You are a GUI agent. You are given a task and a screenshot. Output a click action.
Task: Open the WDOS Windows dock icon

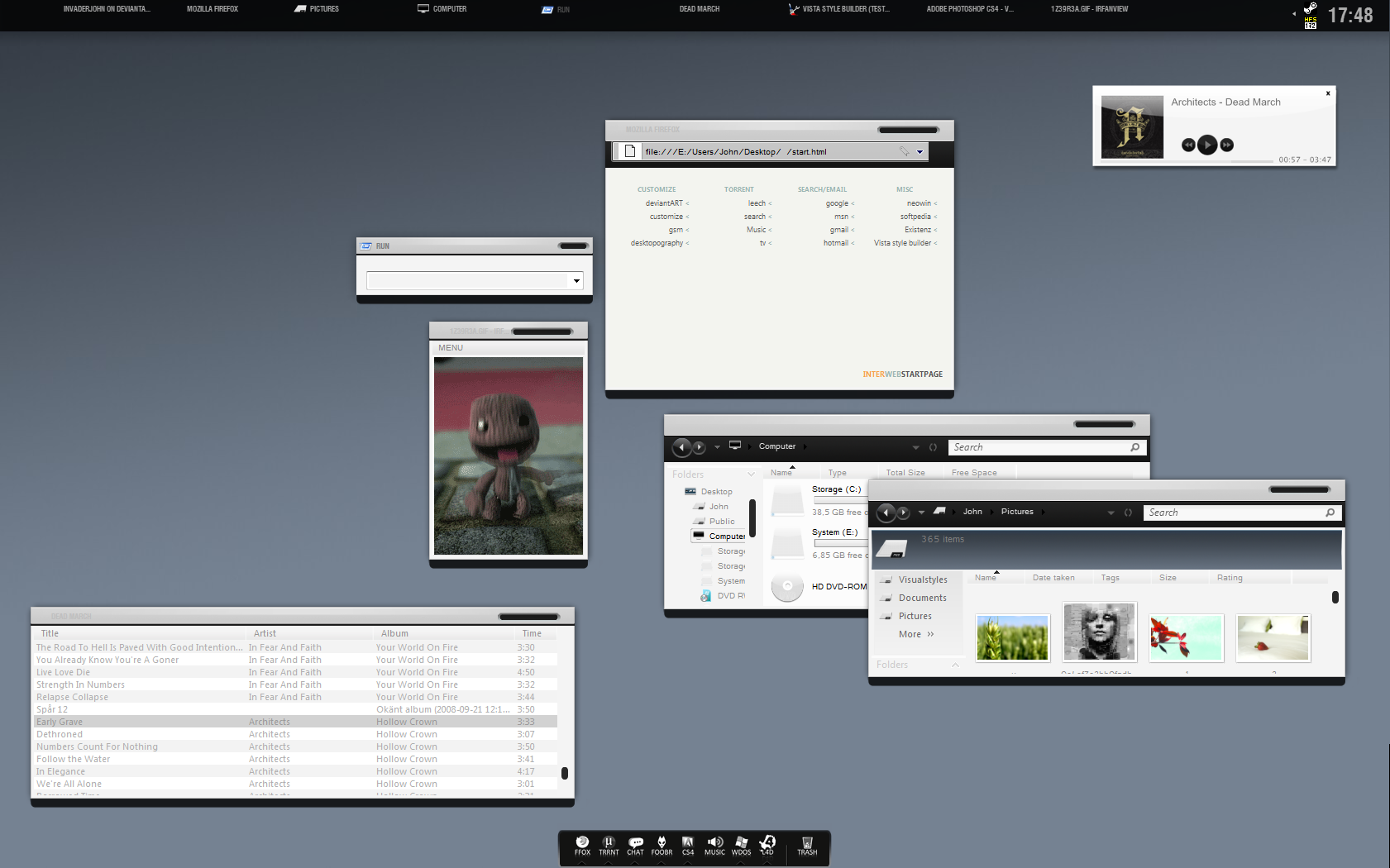click(741, 845)
